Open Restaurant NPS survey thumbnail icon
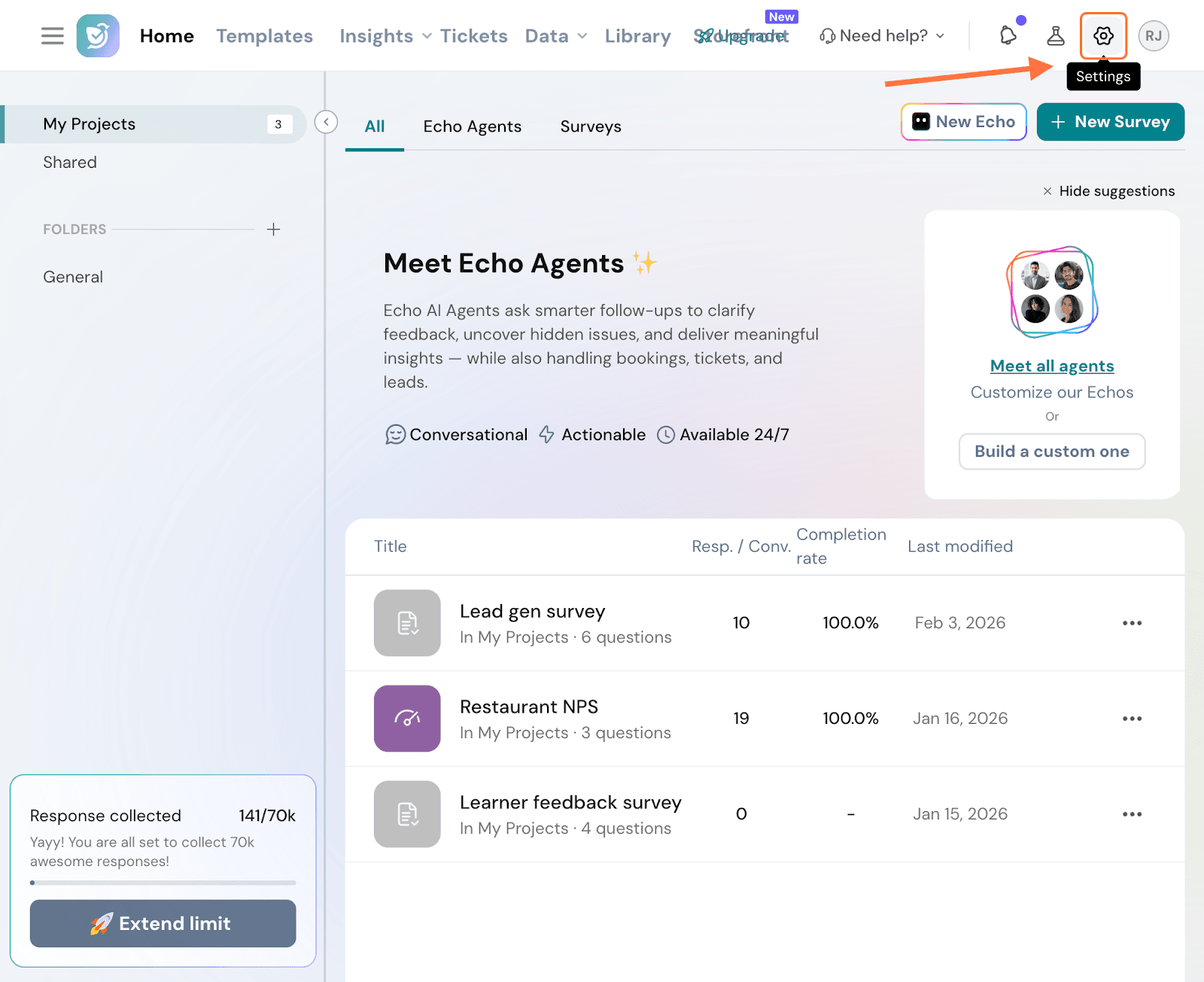Screen dimensions: 1204x982 [x=407, y=718]
